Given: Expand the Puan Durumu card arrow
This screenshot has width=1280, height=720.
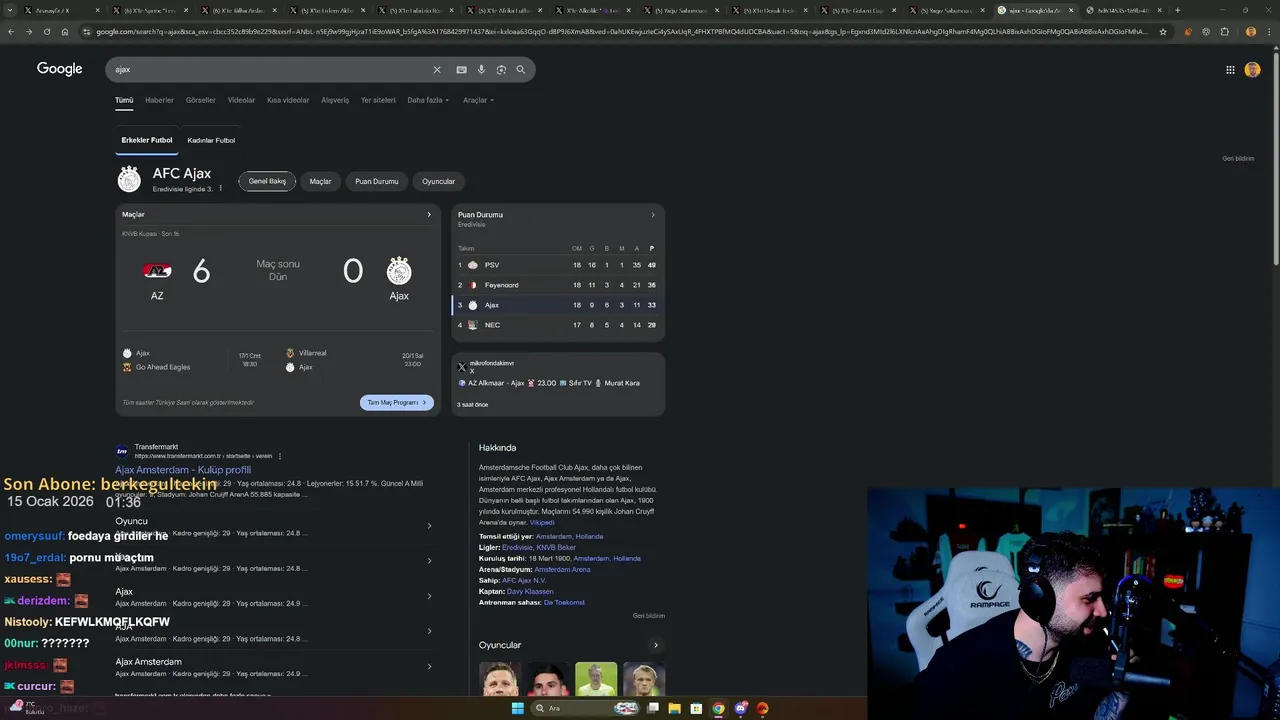Looking at the screenshot, I should click(653, 214).
